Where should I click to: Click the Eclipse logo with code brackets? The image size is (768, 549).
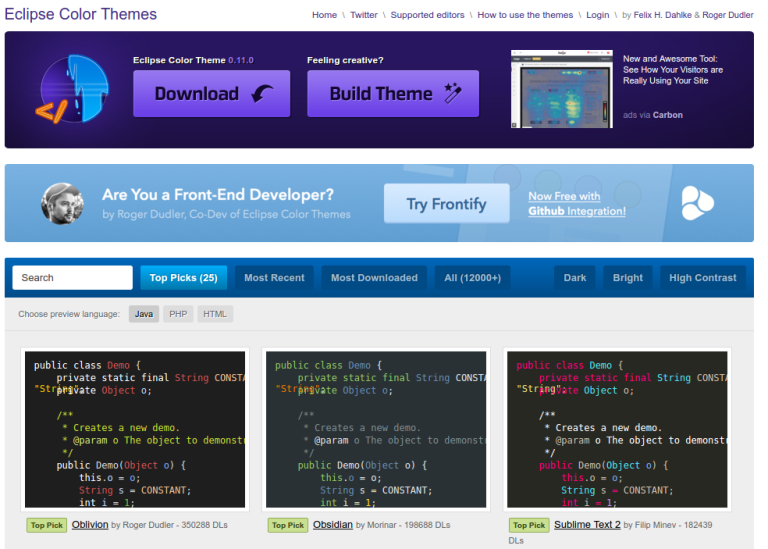(72, 89)
